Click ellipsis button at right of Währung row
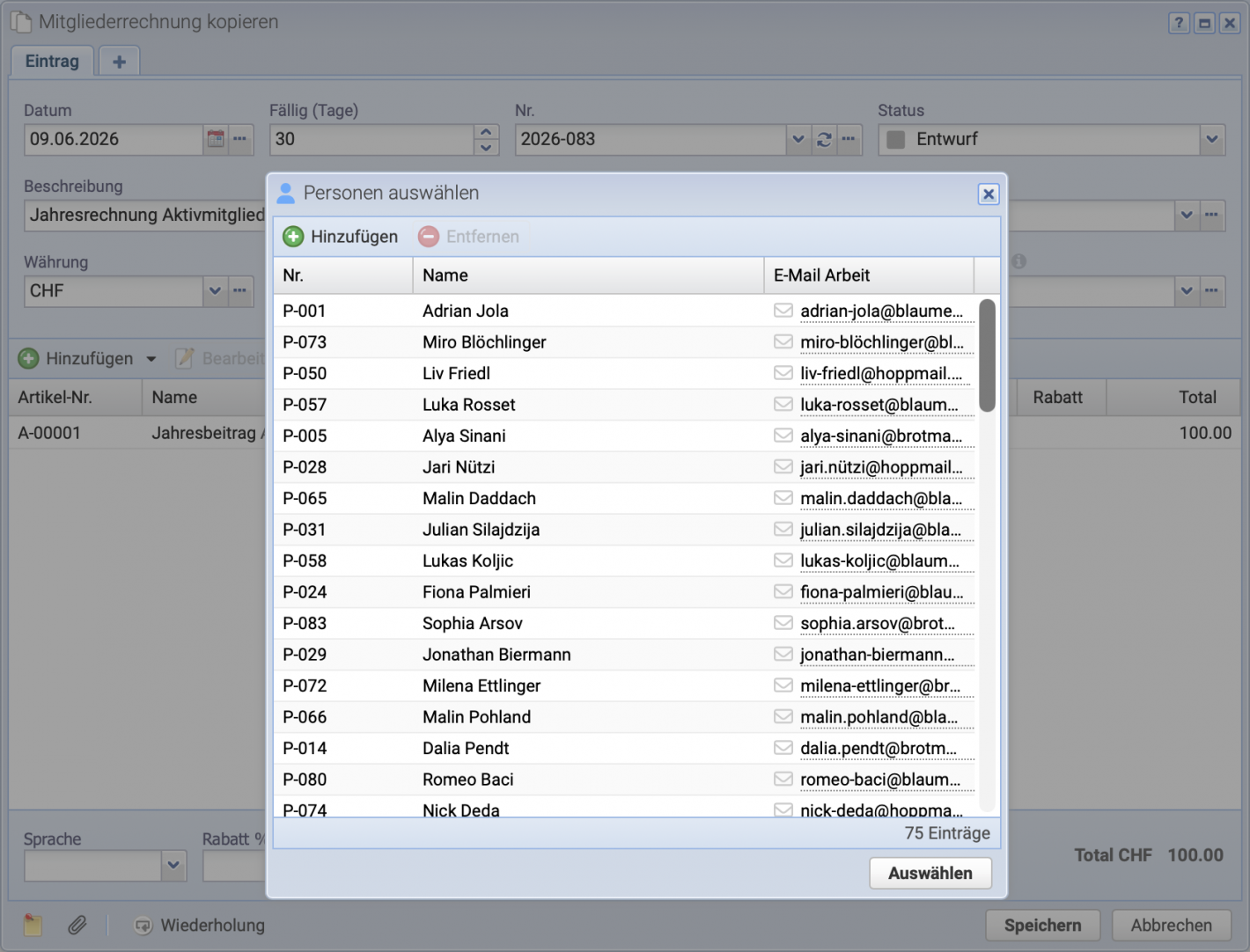This screenshot has height=952, width=1250. coord(1212,290)
